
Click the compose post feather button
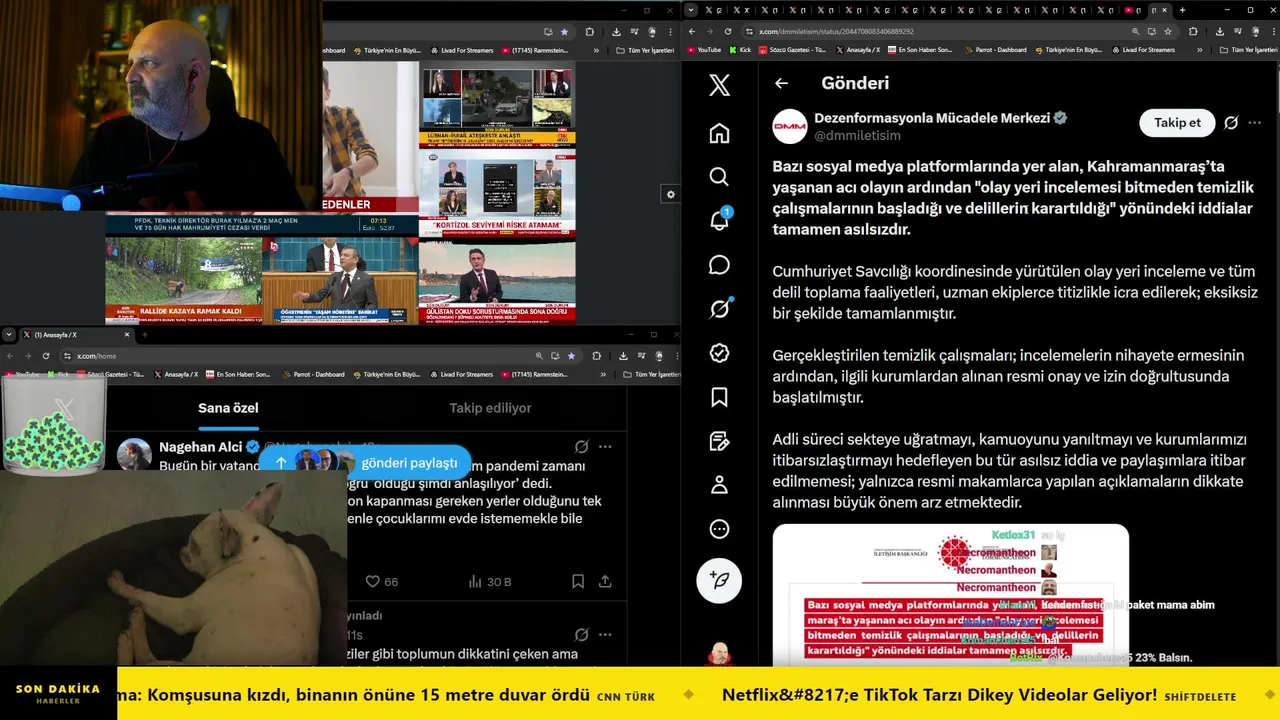click(719, 579)
